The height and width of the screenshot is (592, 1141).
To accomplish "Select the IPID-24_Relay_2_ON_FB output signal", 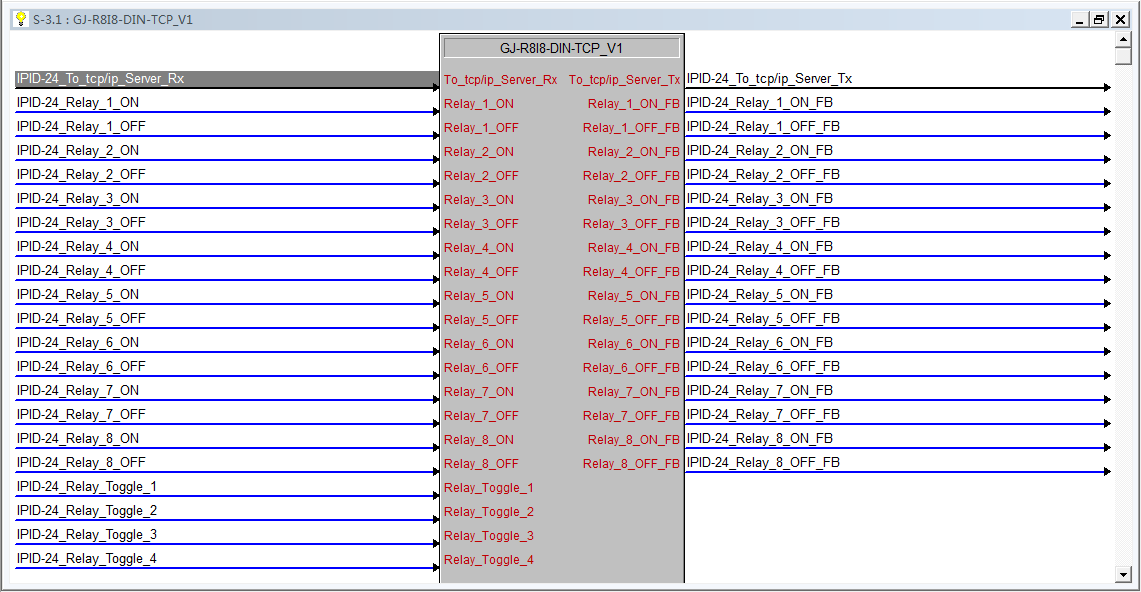I will tap(897, 151).
